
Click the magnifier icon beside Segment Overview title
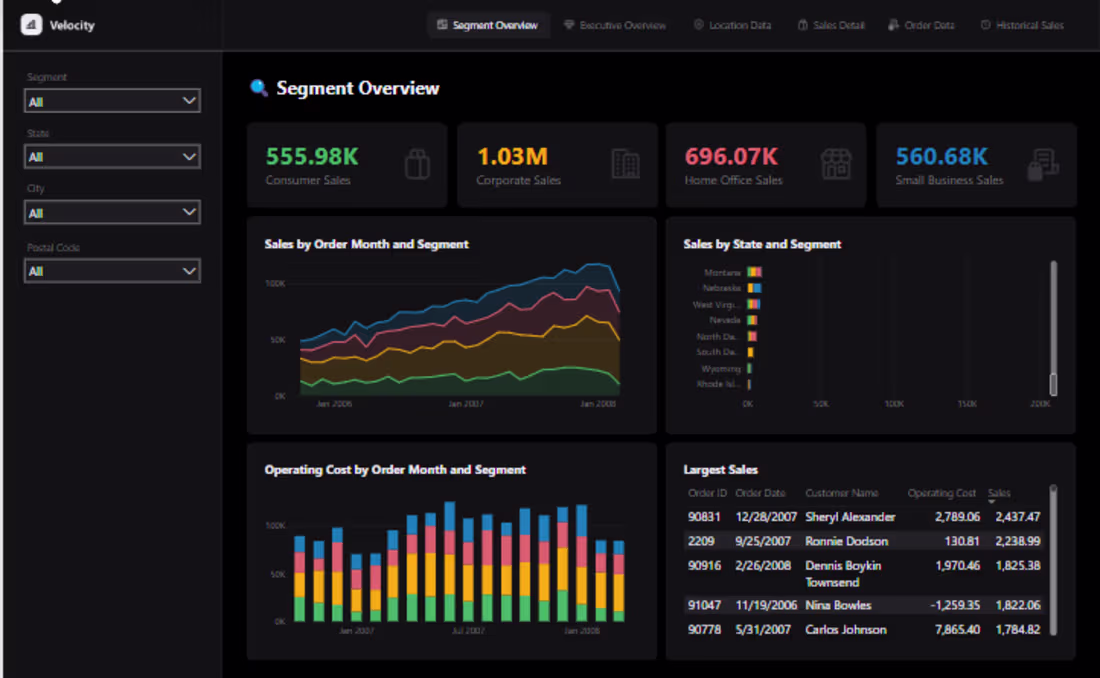click(258, 88)
